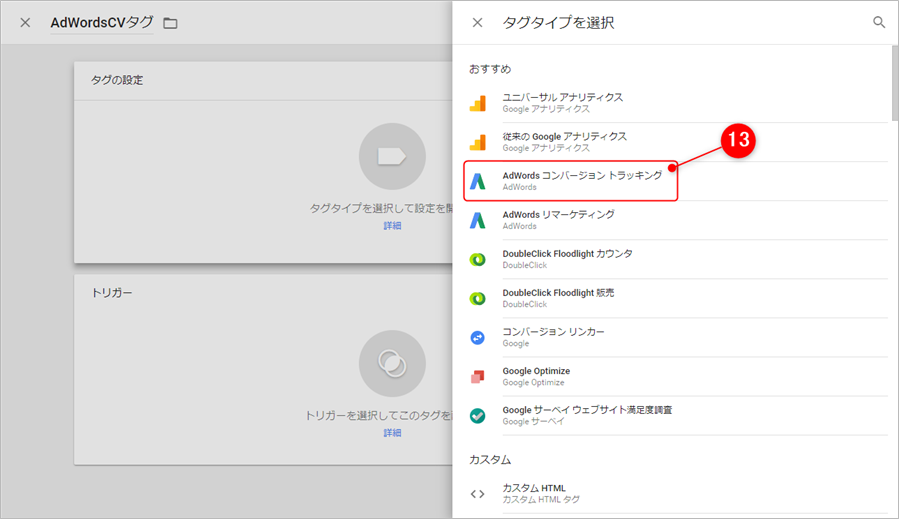The height and width of the screenshot is (519, 899).
Task: Choose AdWords リマーケティング tag type
Action: 678,220
